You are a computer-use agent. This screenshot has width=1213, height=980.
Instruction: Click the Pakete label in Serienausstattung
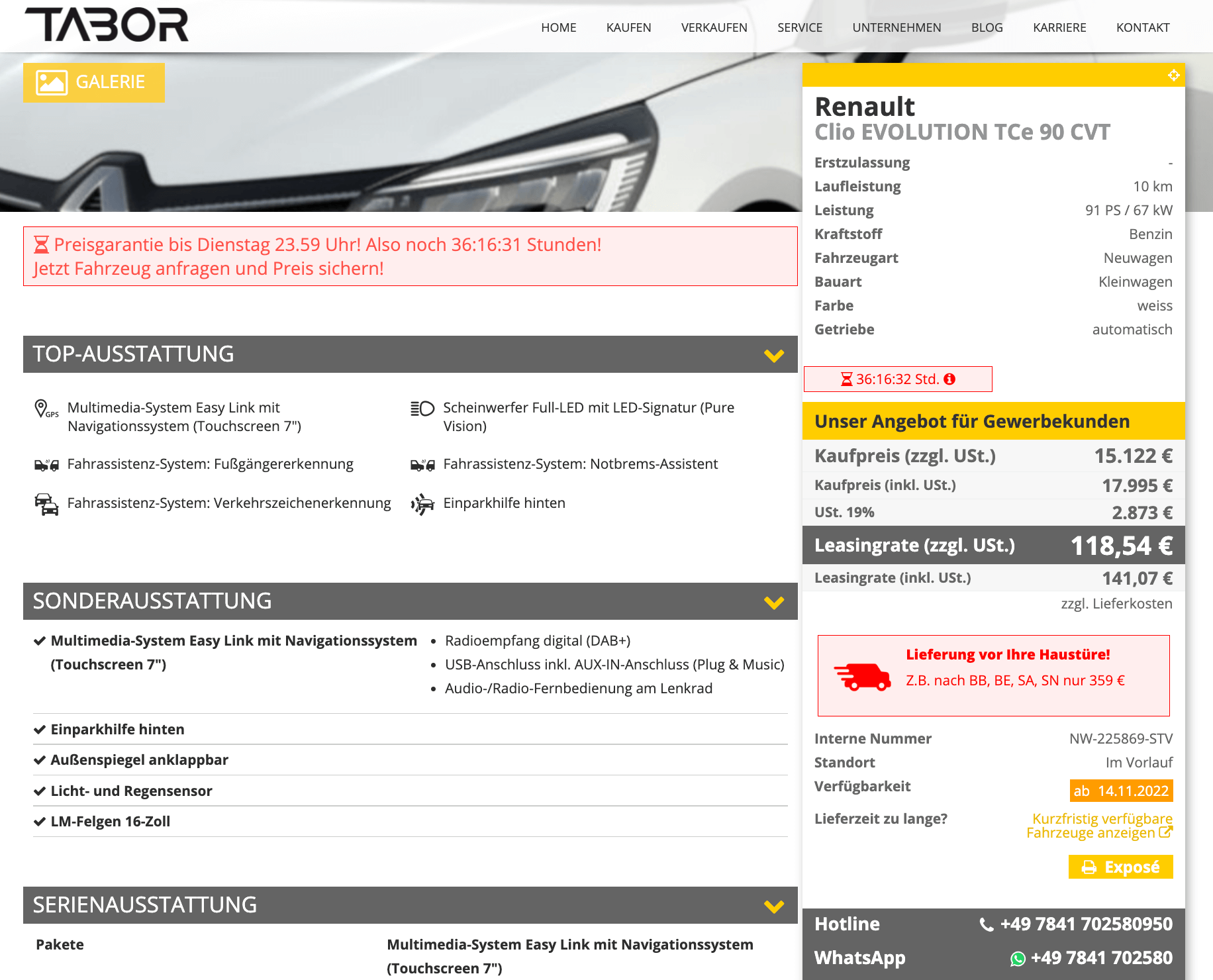[x=60, y=945]
